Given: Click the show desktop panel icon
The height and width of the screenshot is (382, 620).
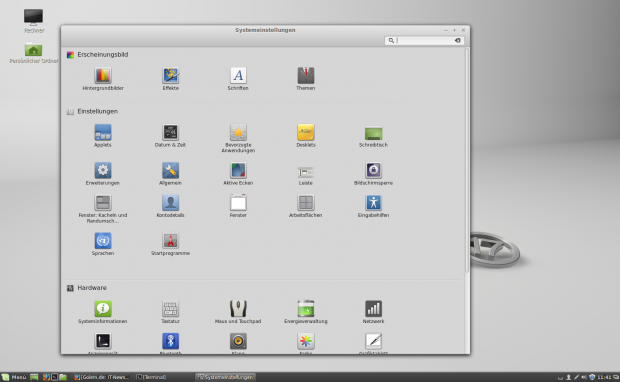Looking at the screenshot, I should pyautogui.click(x=34, y=377).
